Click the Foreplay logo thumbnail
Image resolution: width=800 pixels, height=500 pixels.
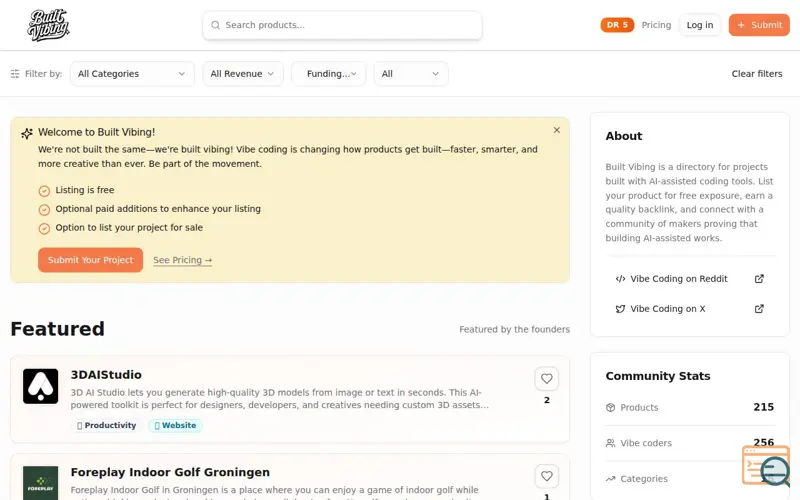[40, 483]
